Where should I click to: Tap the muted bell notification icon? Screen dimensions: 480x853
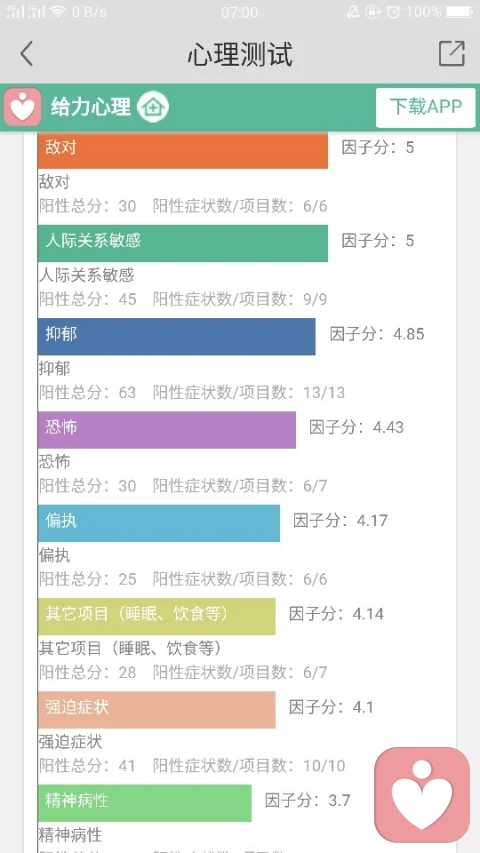(x=352, y=11)
